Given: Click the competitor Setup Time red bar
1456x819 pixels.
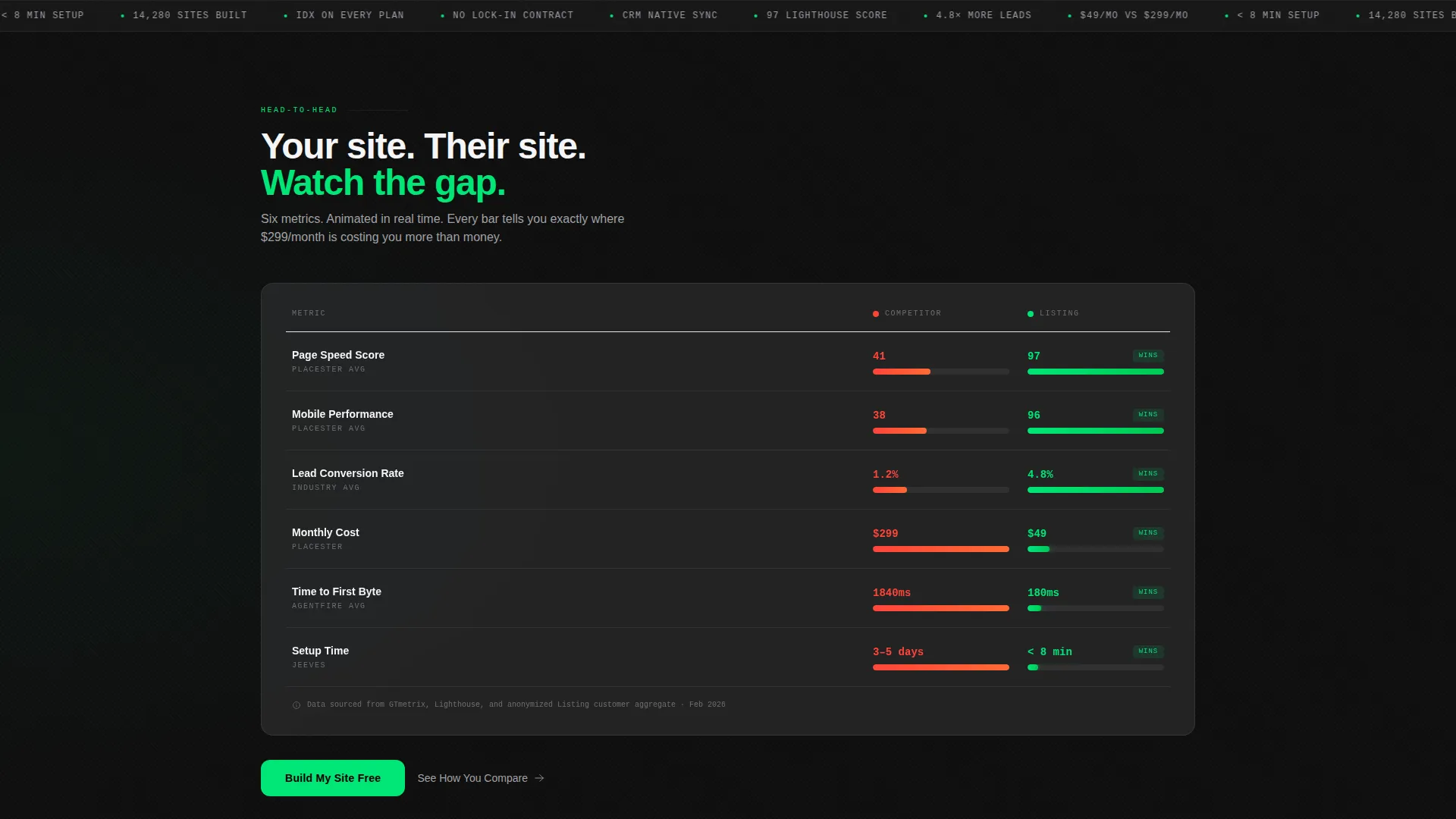Looking at the screenshot, I should click(x=941, y=667).
